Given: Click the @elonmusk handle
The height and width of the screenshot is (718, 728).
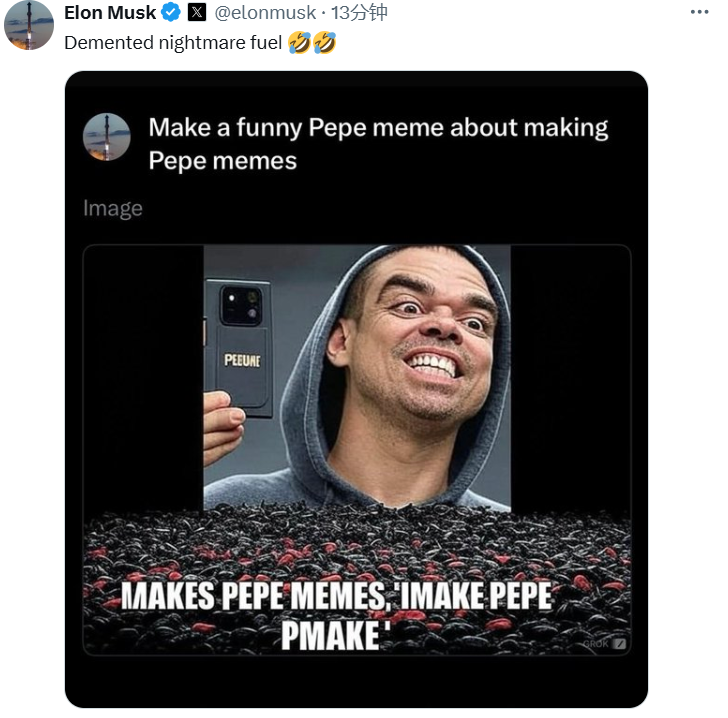Looking at the screenshot, I should [265, 13].
